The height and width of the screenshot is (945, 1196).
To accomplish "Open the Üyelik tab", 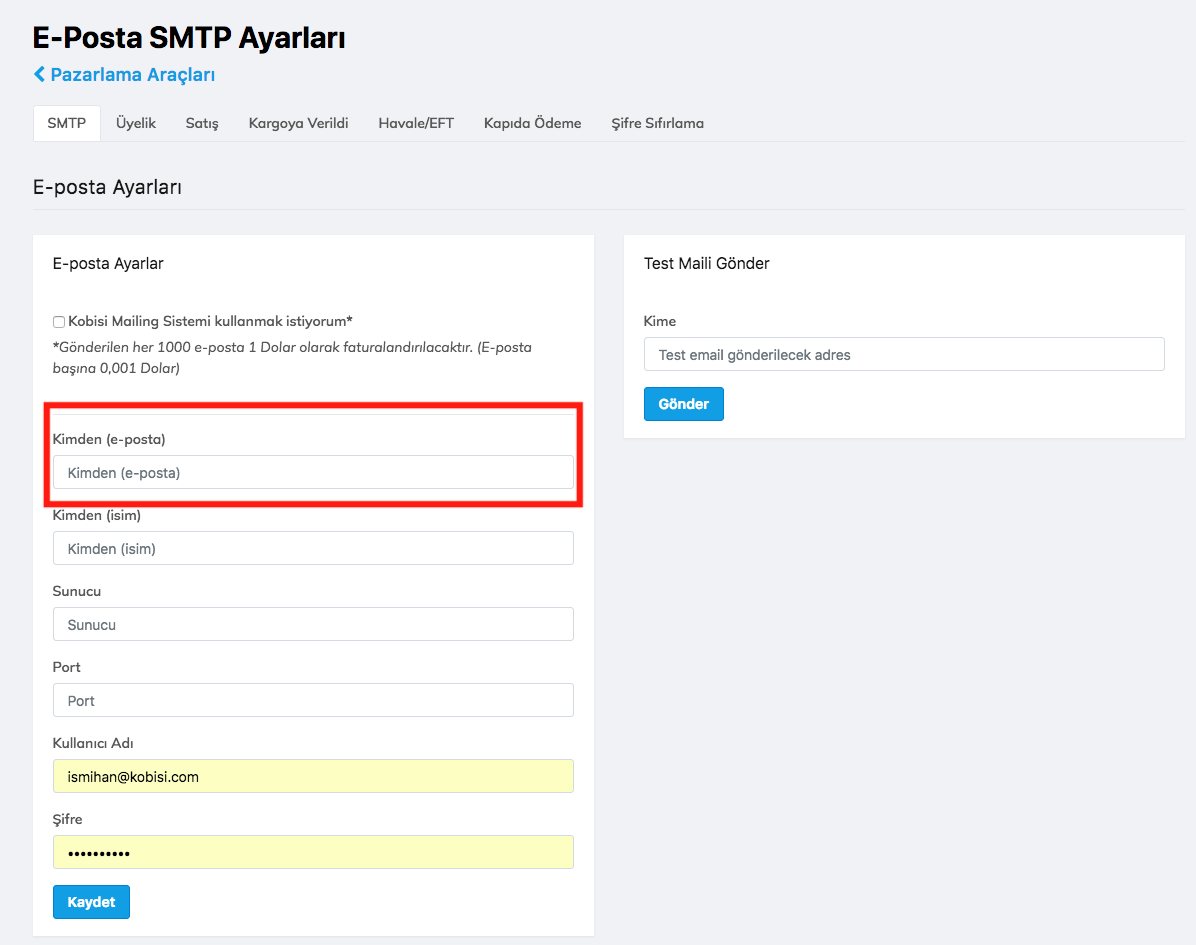I will pyautogui.click(x=136, y=123).
